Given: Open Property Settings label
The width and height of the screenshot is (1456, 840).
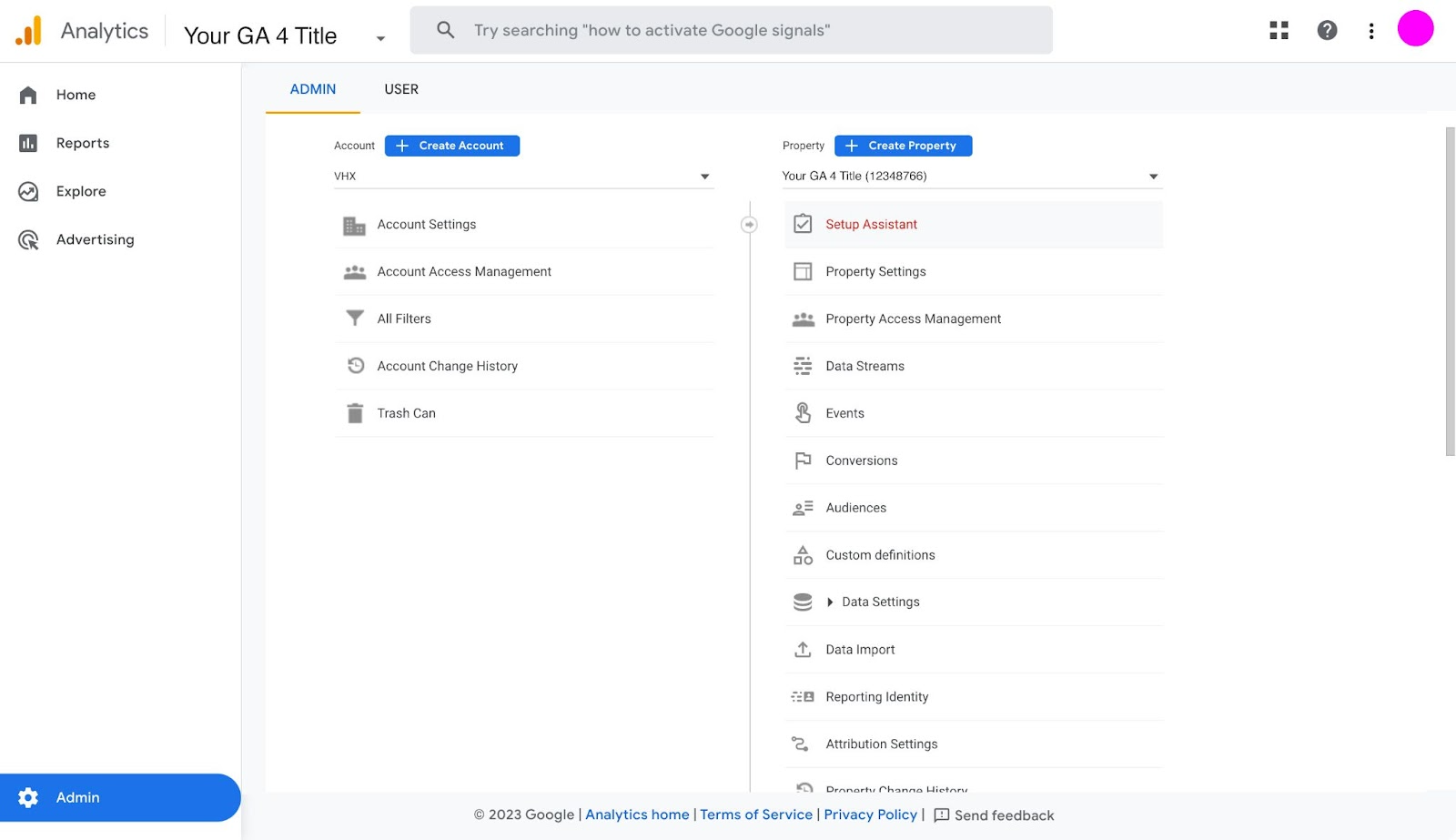Looking at the screenshot, I should (x=875, y=272).
